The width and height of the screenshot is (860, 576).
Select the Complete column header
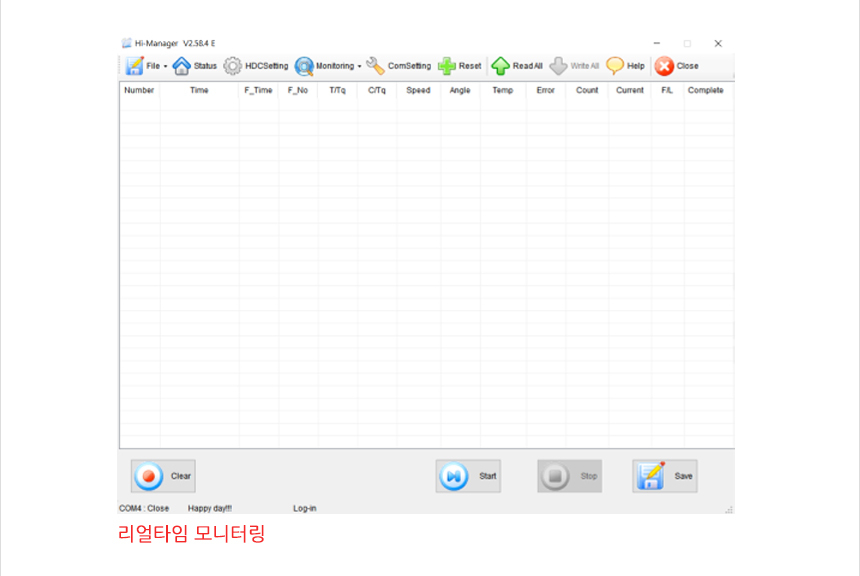coord(705,91)
